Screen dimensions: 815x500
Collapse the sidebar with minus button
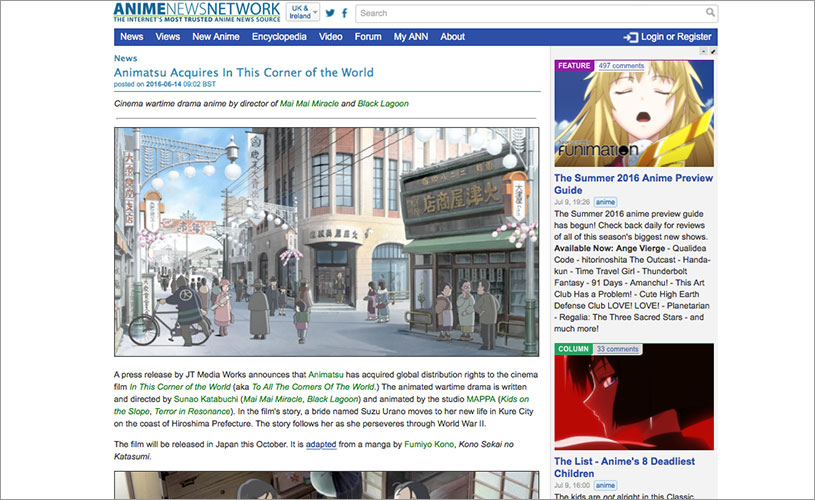[x=703, y=51]
